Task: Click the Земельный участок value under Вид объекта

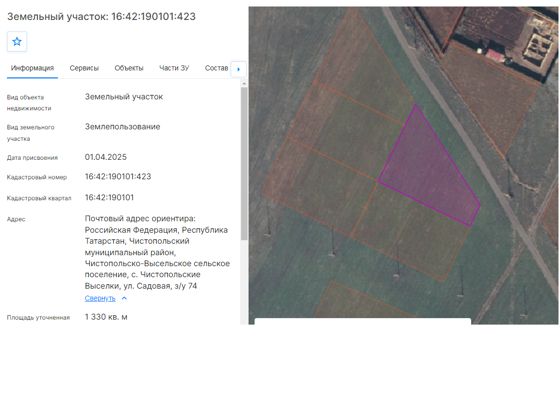Action: click(x=124, y=97)
